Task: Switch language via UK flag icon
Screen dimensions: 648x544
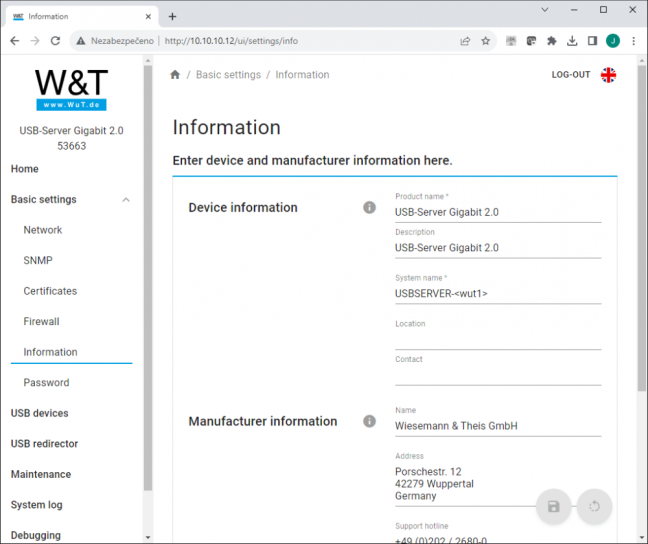Action: pos(608,75)
